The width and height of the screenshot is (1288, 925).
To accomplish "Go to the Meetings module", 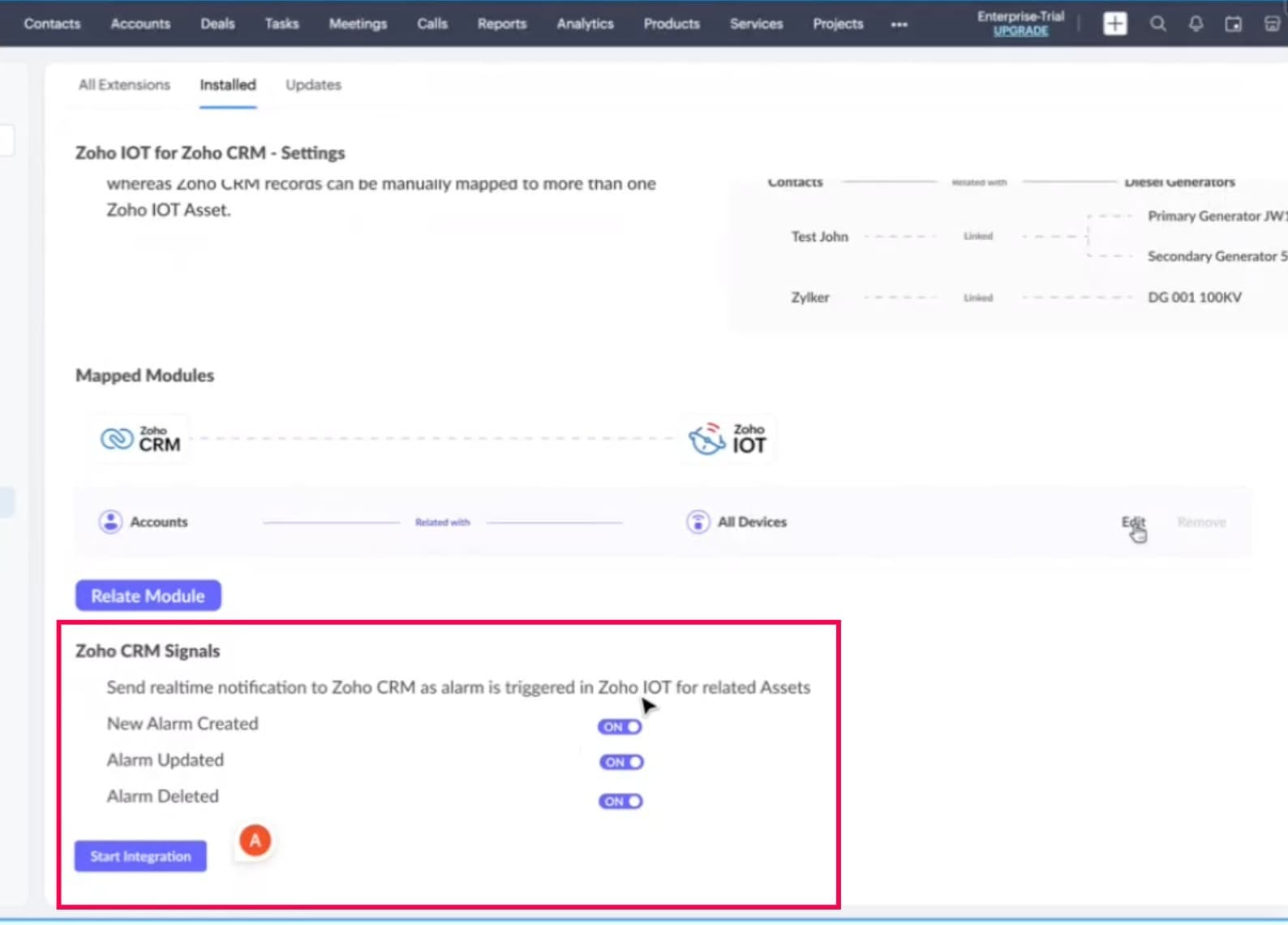I will tap(358, 24).
